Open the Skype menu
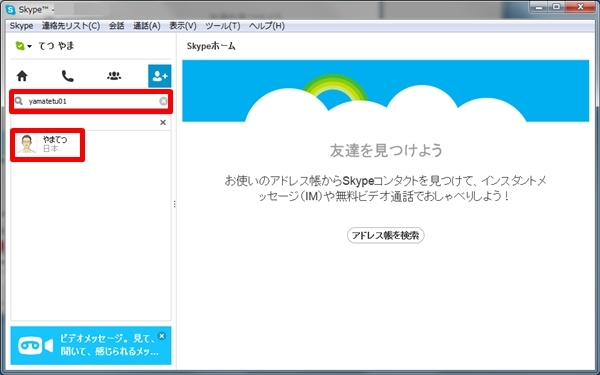Image resolution: width=600 pixels, height=375 pixels. [x=21, y=26]
